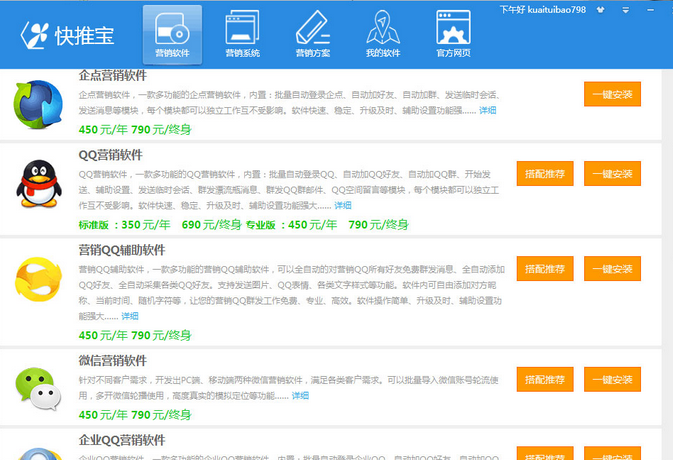Screen dimensions: 673x460
Task: Click the 营销QQ辅助软件 title
Action: (x=122, y=250)
